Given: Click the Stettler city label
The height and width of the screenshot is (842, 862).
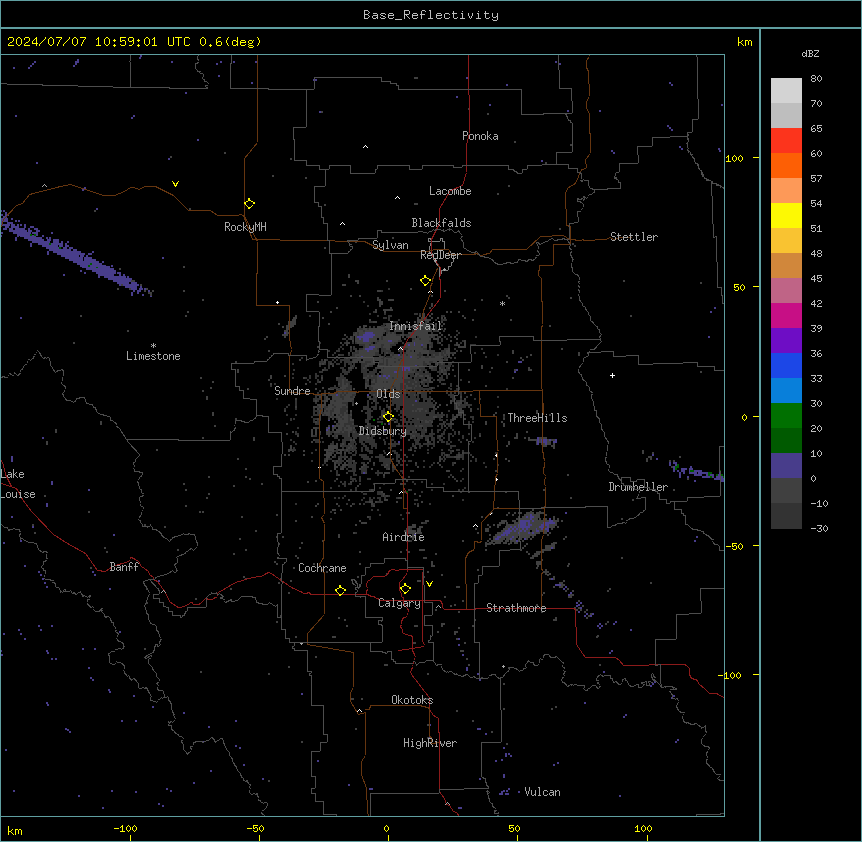Looking at the screenshot, I should (634, 237).
